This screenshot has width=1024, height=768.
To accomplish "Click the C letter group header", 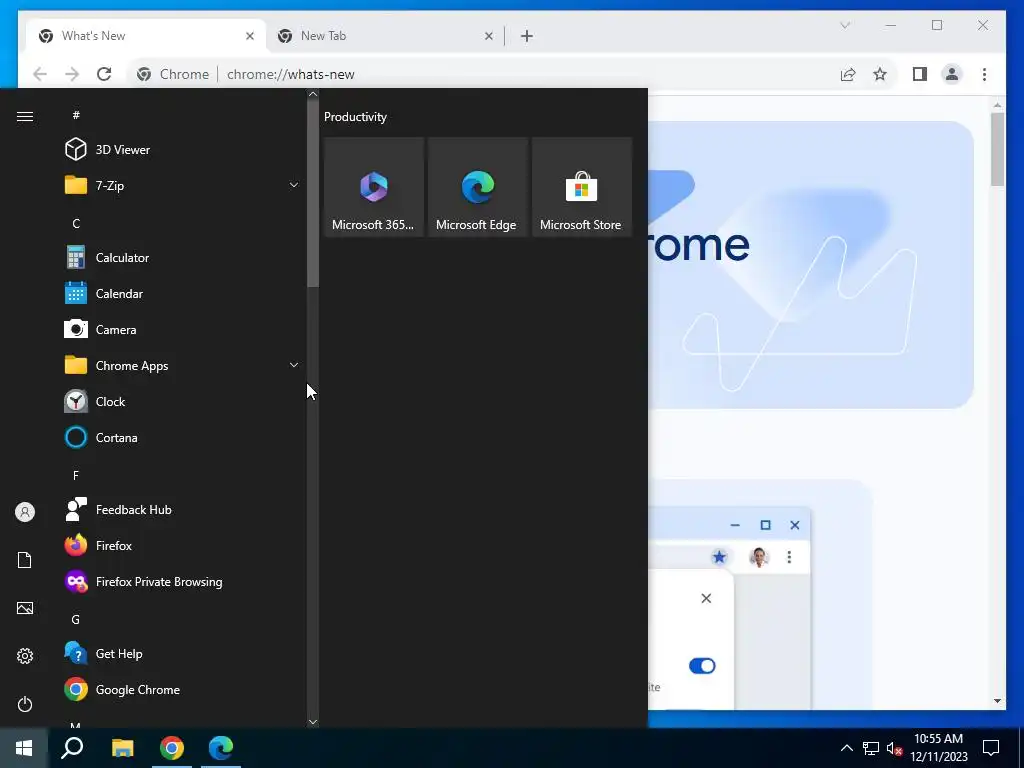I will pos(76,223).
